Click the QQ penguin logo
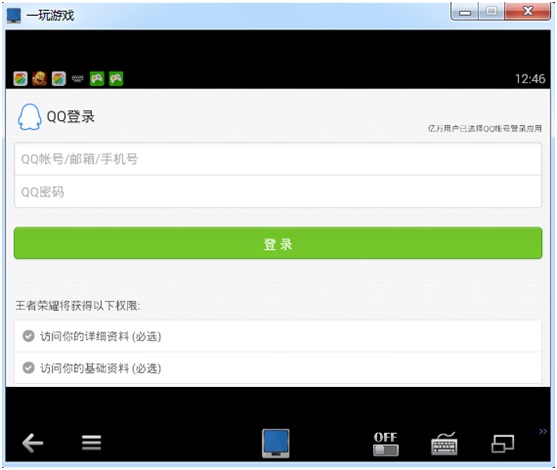The height and width of the screenshot is (470, 557). pyautogui.click(x=29, y=117)
